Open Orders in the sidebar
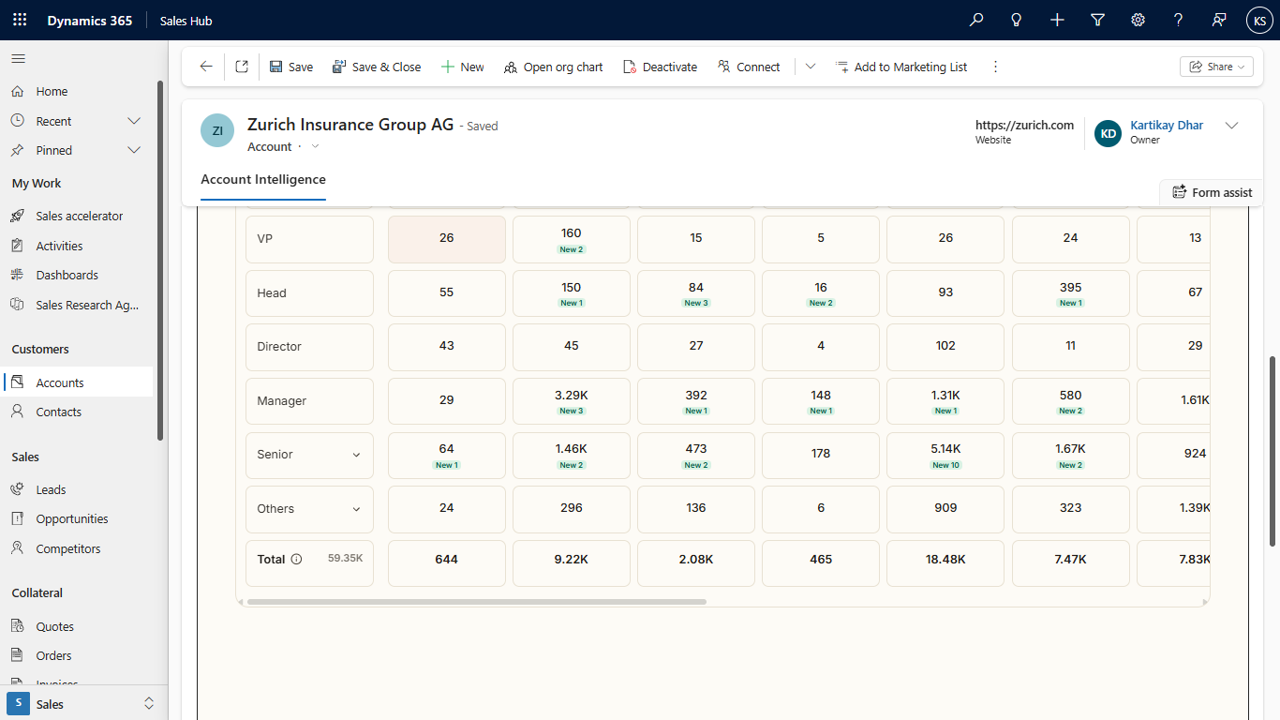This screenshot has height=720, width=1280. 54,656
